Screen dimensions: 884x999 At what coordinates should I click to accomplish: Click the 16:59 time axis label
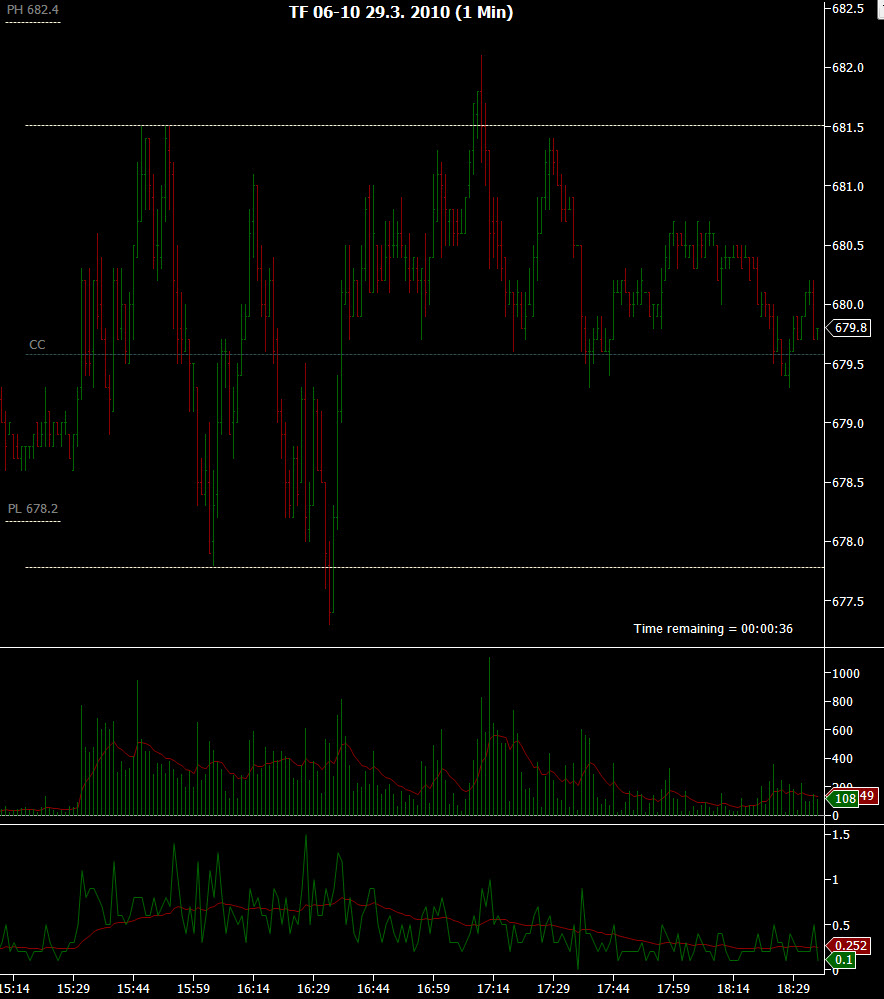point(433,989)
